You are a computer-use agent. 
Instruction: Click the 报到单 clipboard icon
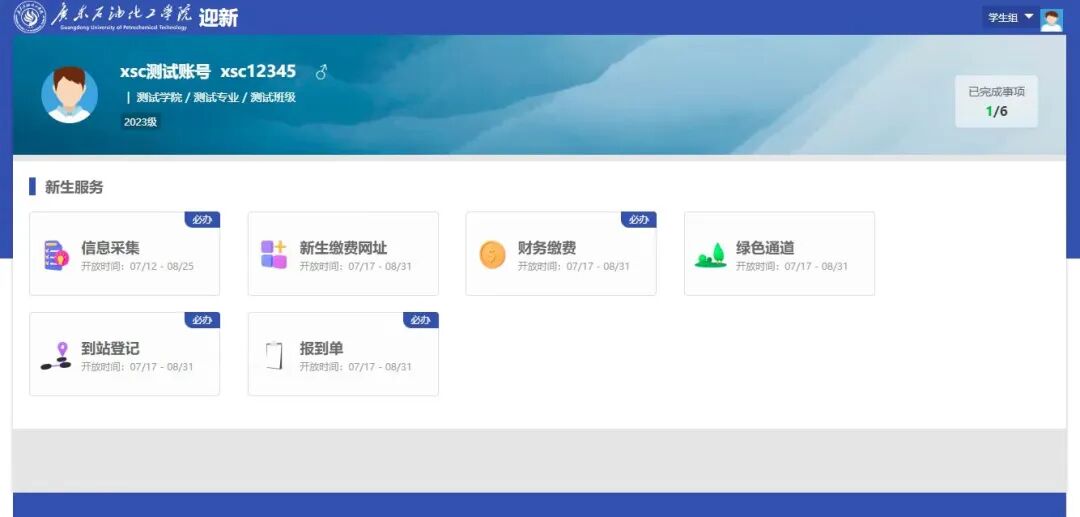coord(274,356)
